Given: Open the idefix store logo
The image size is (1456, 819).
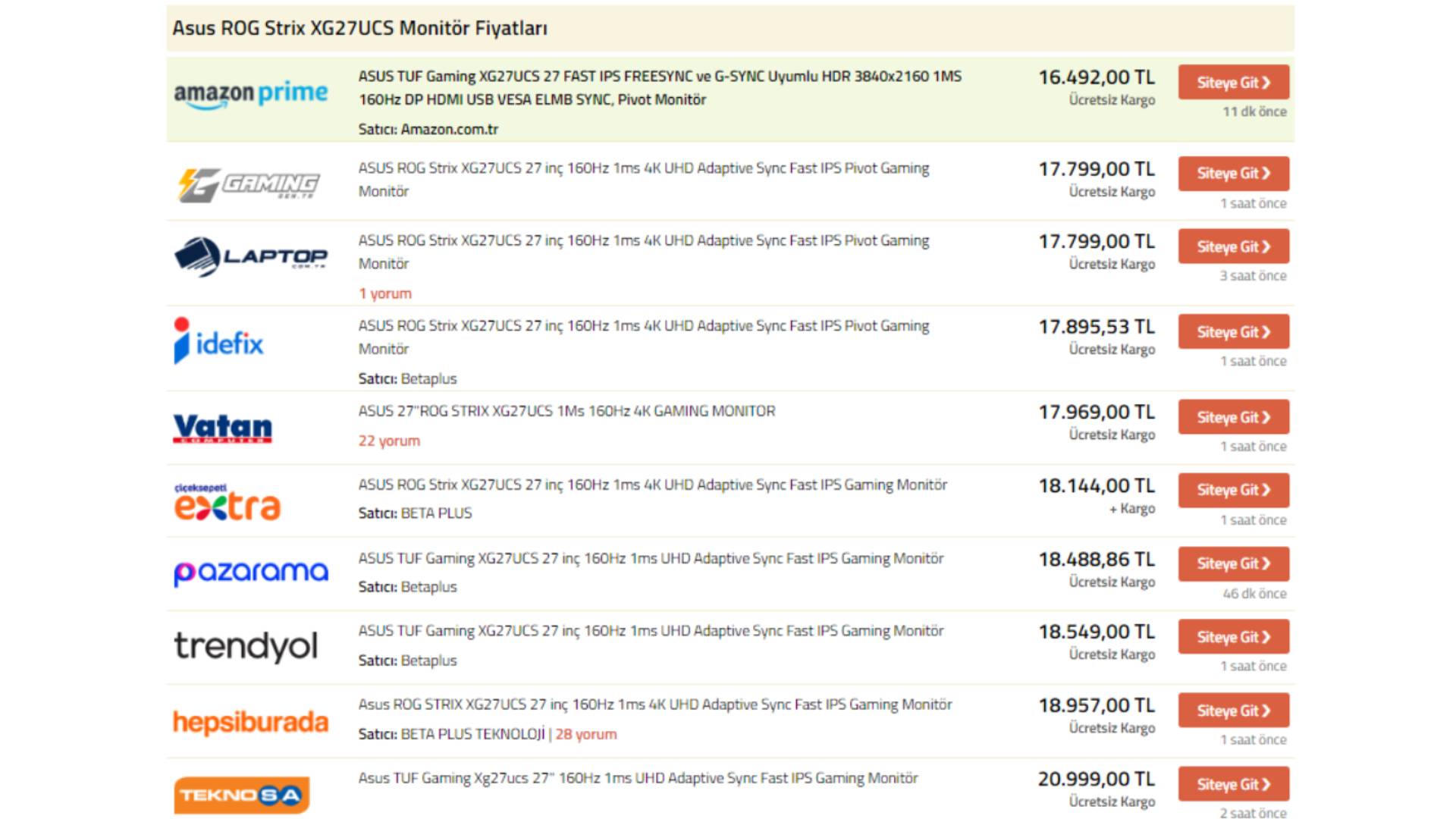Looking at the screenshot, I should (218, 340).
